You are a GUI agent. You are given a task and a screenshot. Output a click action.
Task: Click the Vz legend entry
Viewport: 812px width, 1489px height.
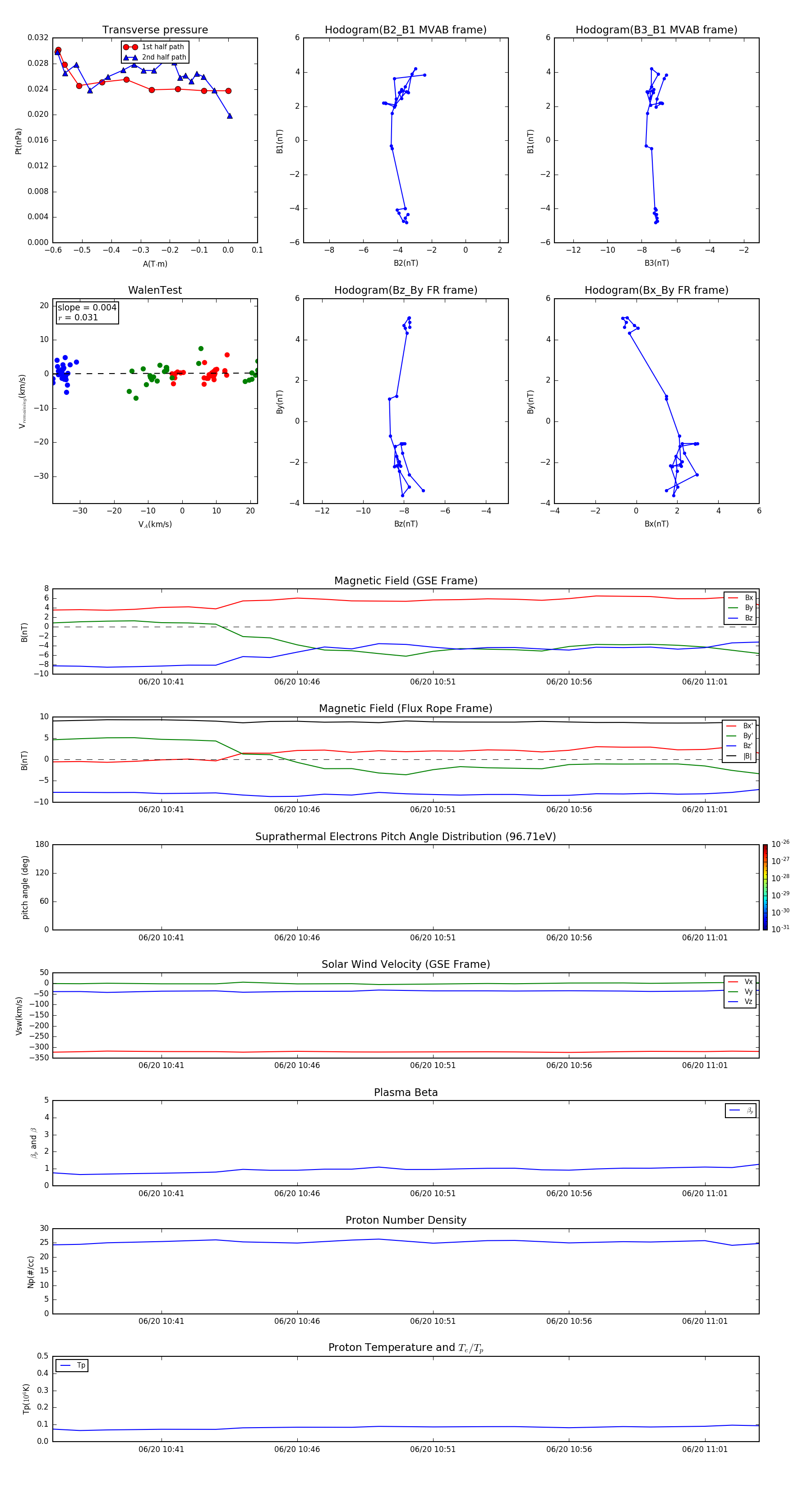(x=740, y=1001)
